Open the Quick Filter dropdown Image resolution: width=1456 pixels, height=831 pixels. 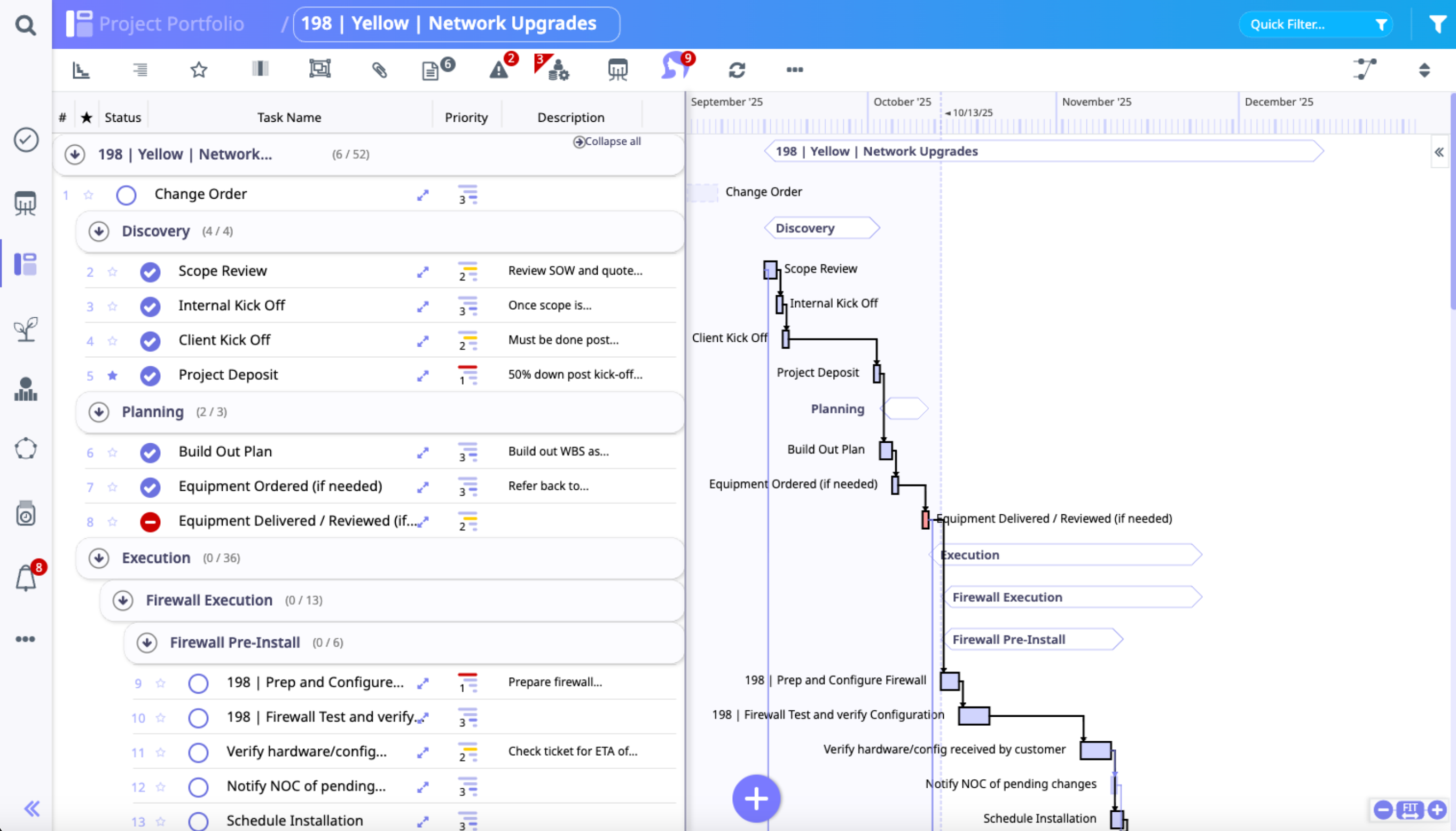(x=1316, y=25)
